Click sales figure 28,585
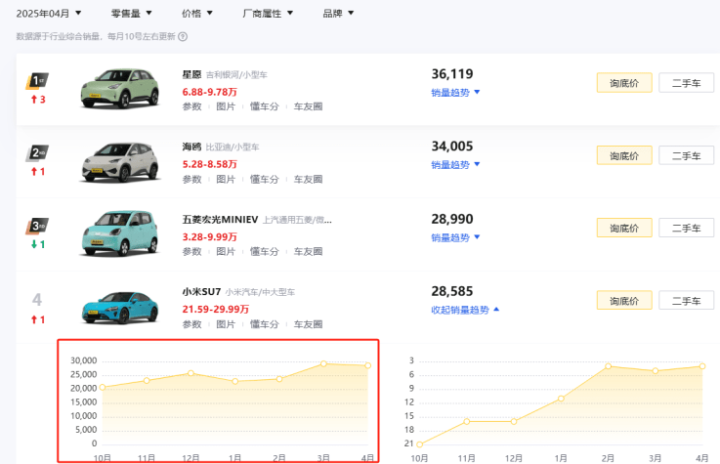Viewport: 720px width, 464px height. point(452,291)
